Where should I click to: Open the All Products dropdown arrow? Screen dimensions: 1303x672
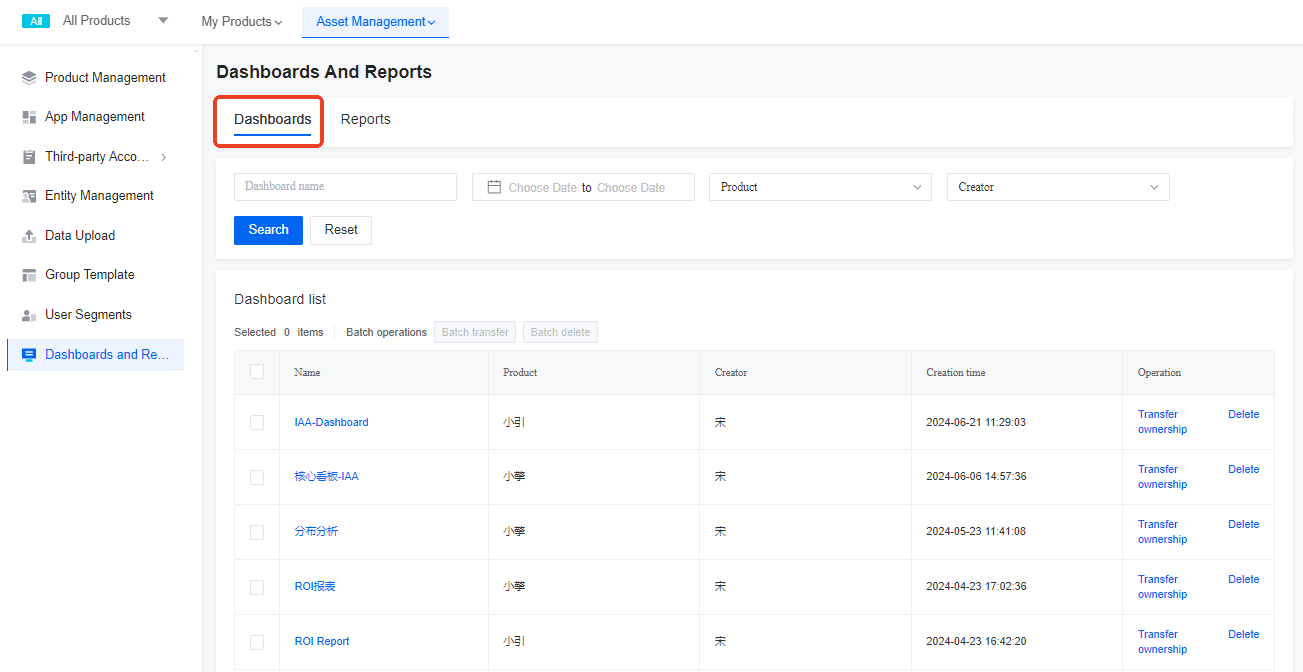click(x=163, y=21)
